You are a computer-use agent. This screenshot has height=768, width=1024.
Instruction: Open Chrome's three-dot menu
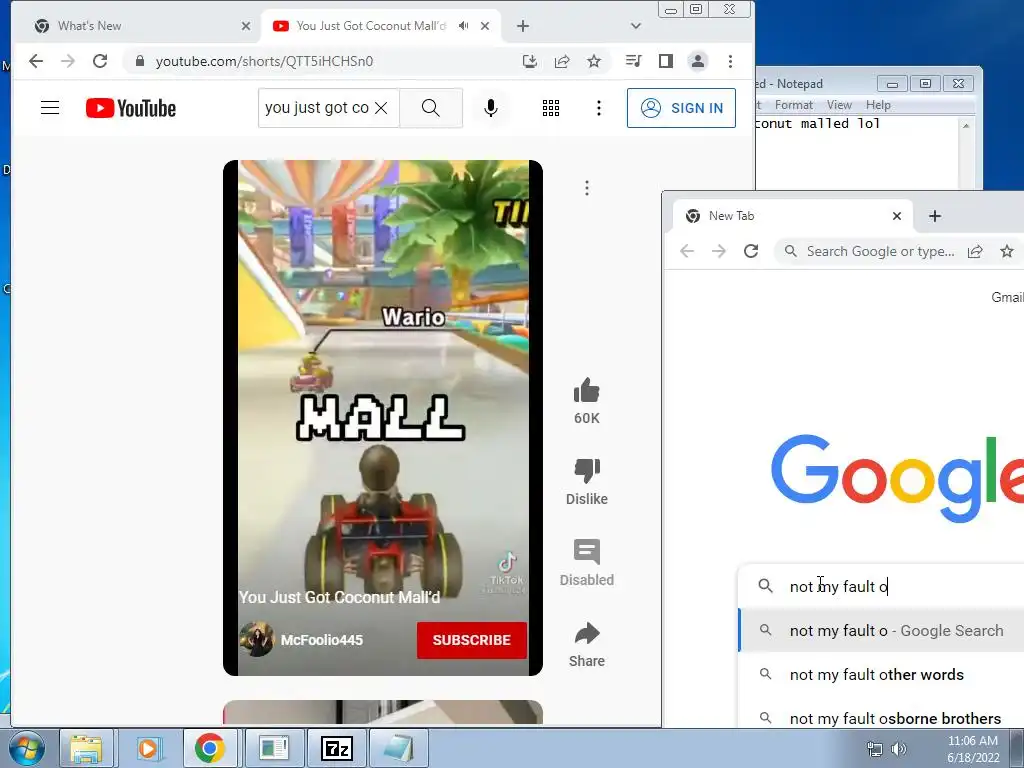coord(730,61)
